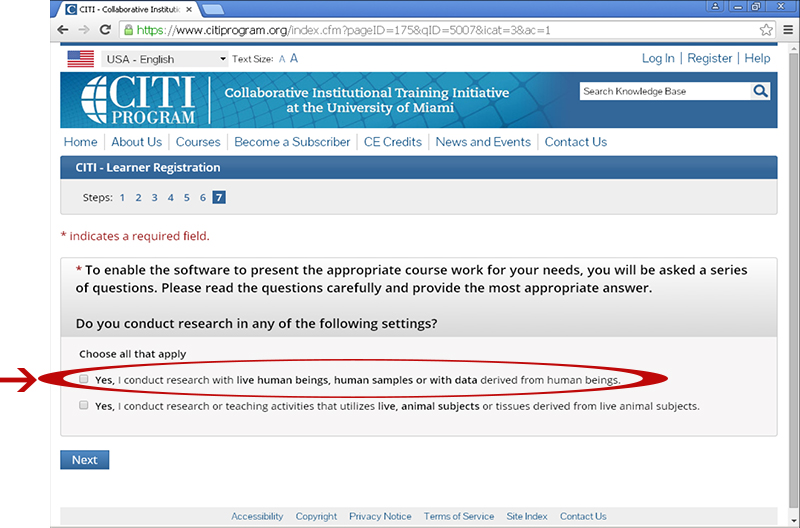Go back using browser back arrow
800x528 pixels.
click(x=63, y=30)
